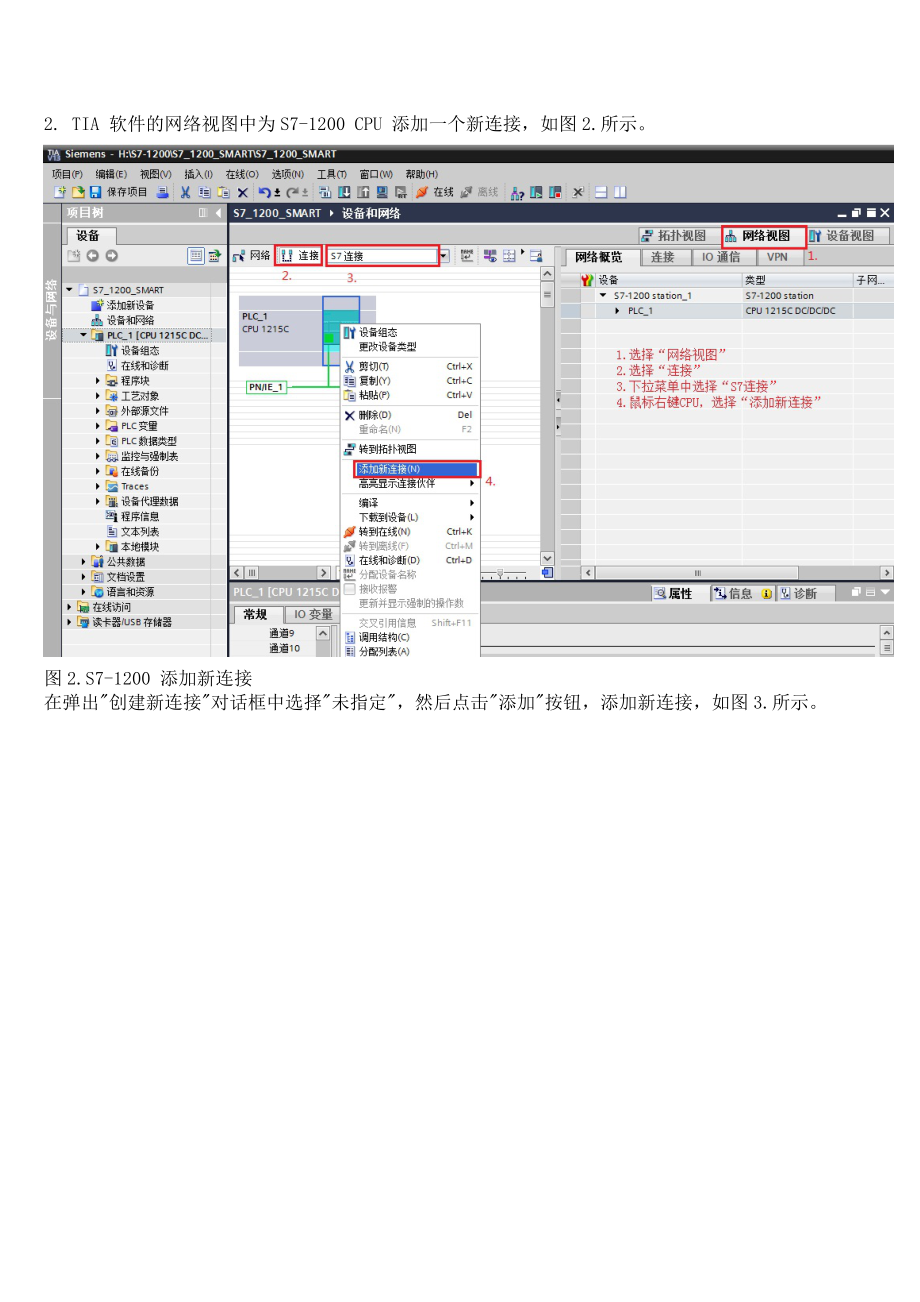Switch to 网络视图 network view tab
920x1302 pixels.
763,236
